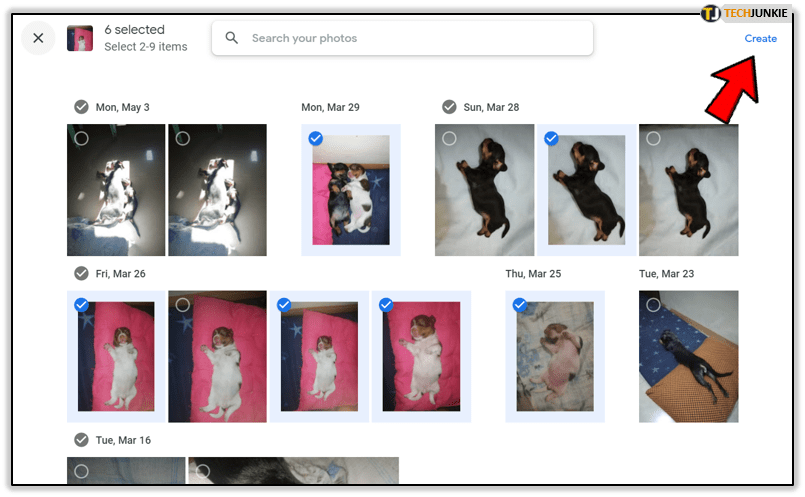Click the X icon to cancel selection
This screenshot has height=497, width=805.
pyautogui.click(x=38, y=39)
